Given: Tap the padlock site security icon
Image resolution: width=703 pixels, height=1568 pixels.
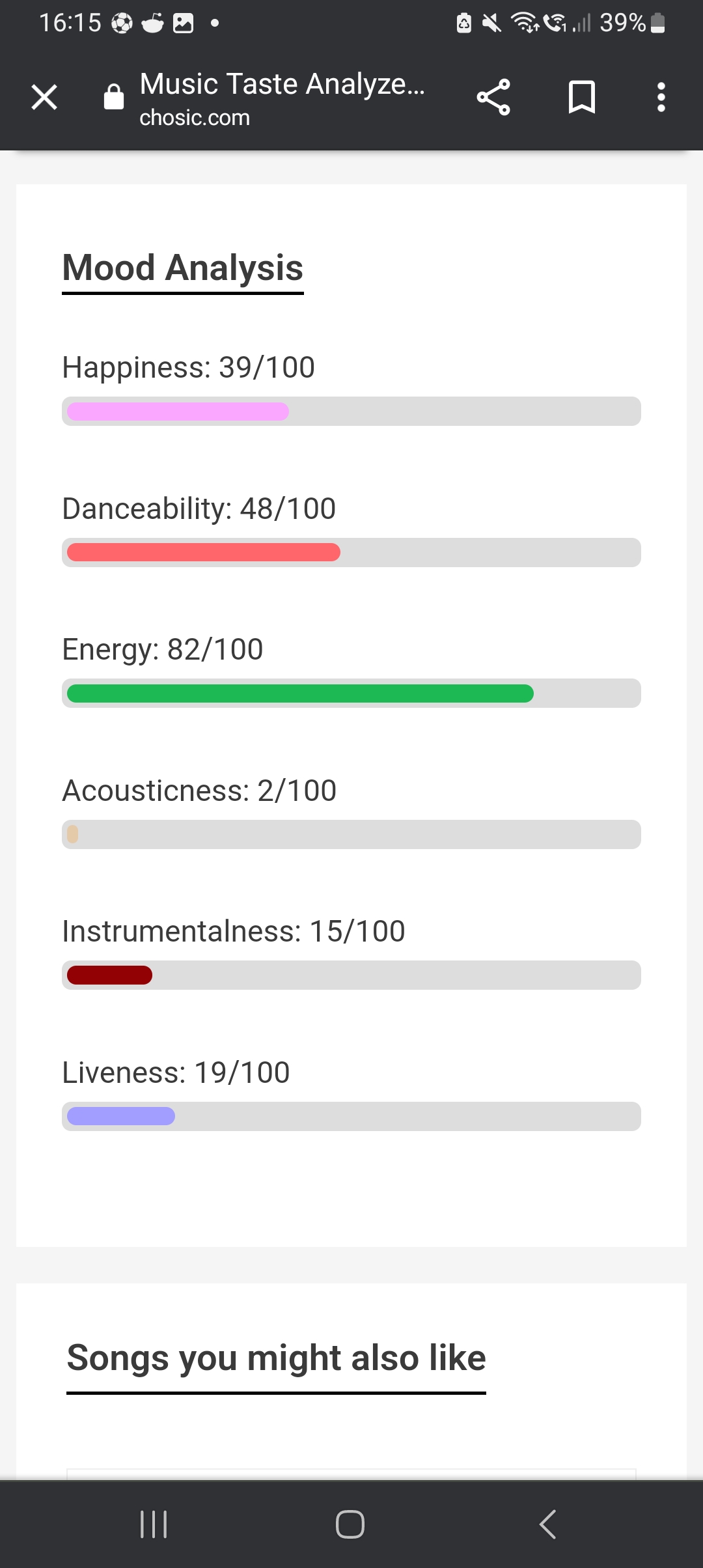Looking at the screenshot, I should tap(114, 97).
